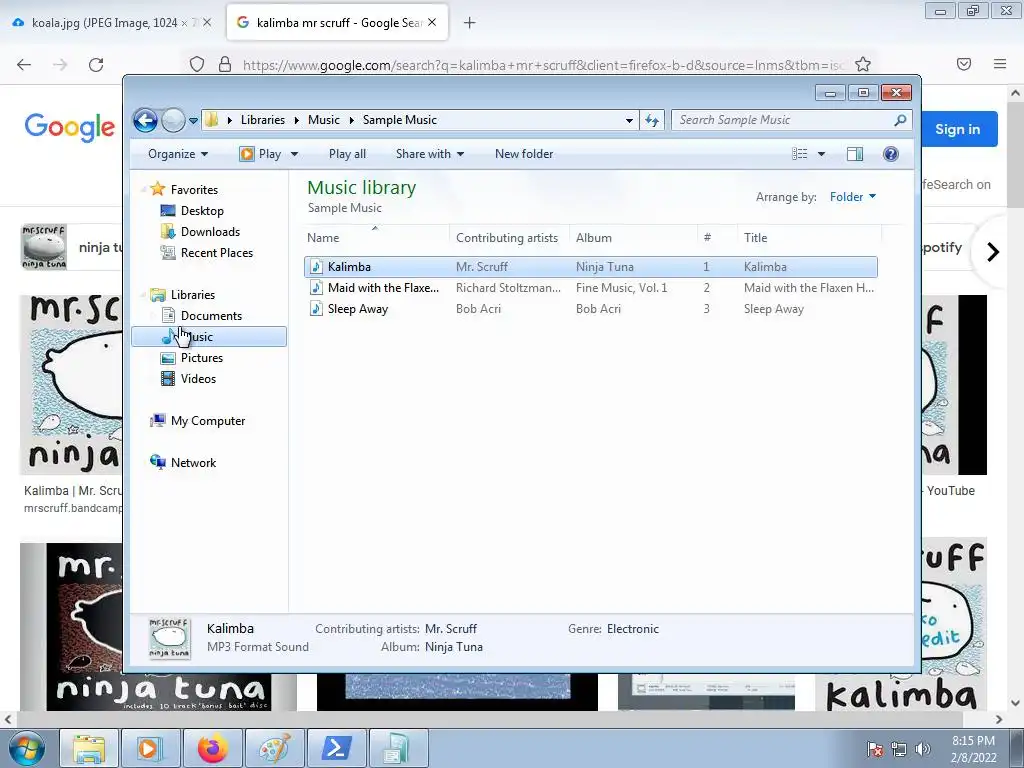Select Libraries in navigation pane
1024x768 pixels.
point(193,295)
